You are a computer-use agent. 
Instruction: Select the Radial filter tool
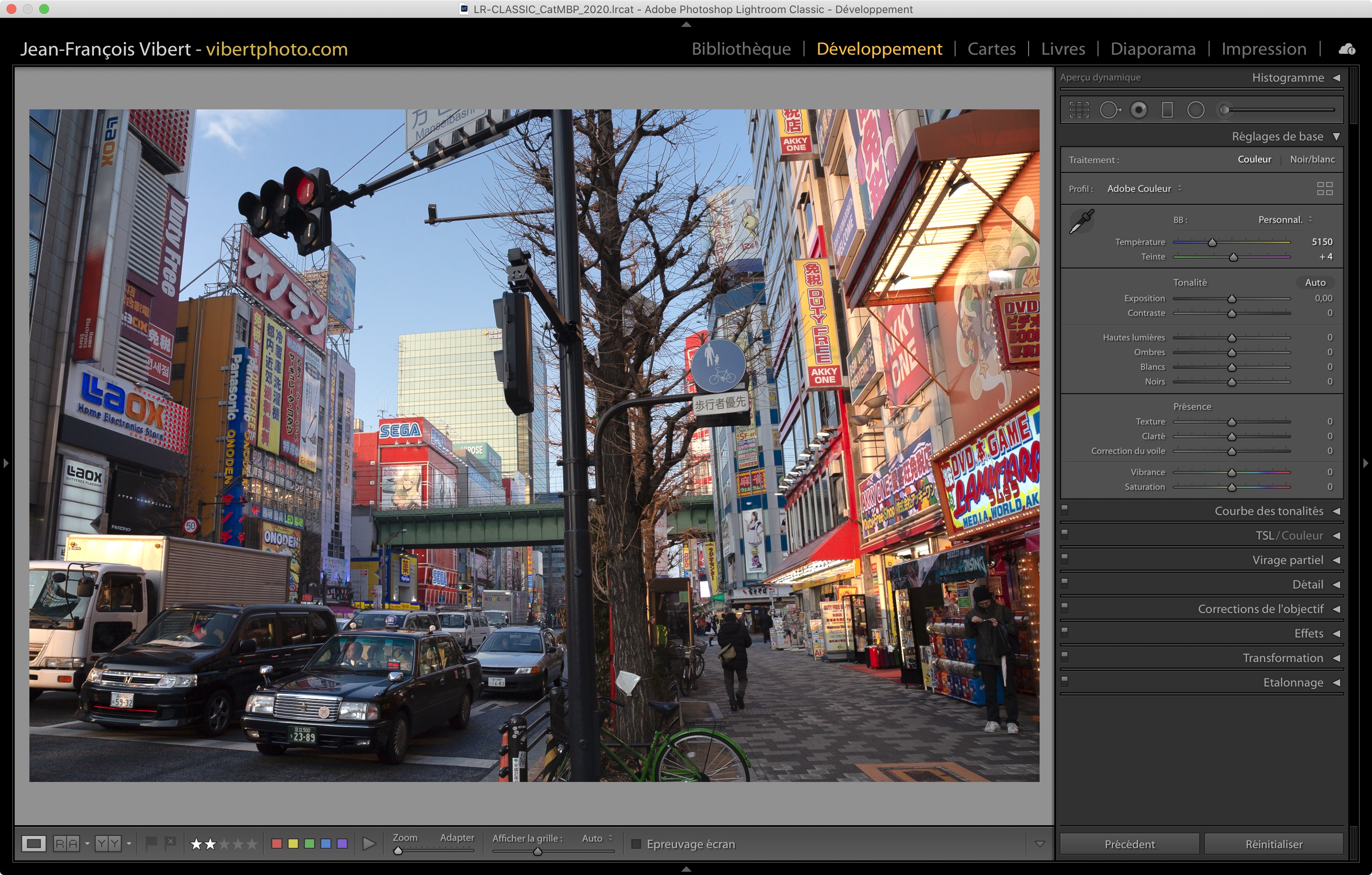pyautogui.click(x=1195, y=110)
